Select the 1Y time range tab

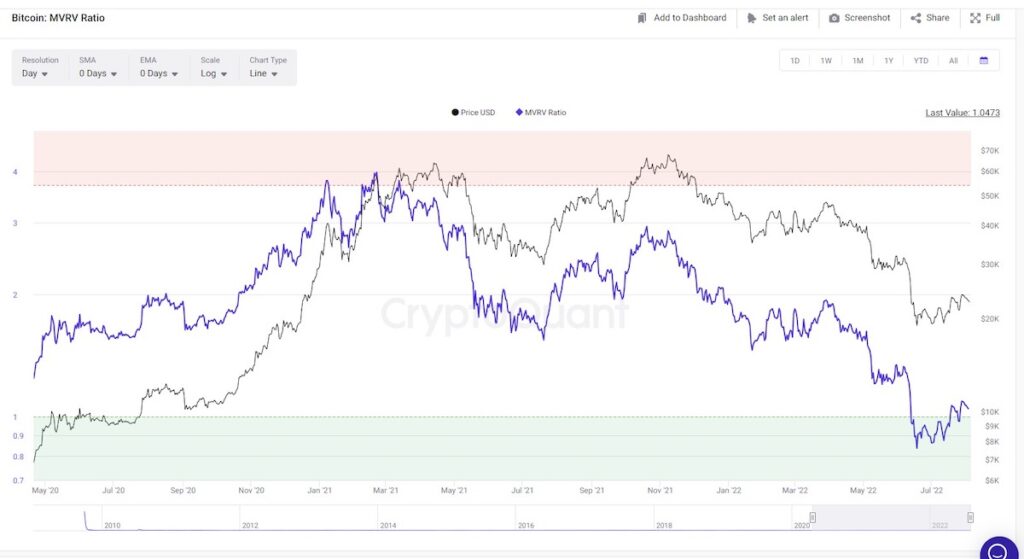(x=889, y=61)
